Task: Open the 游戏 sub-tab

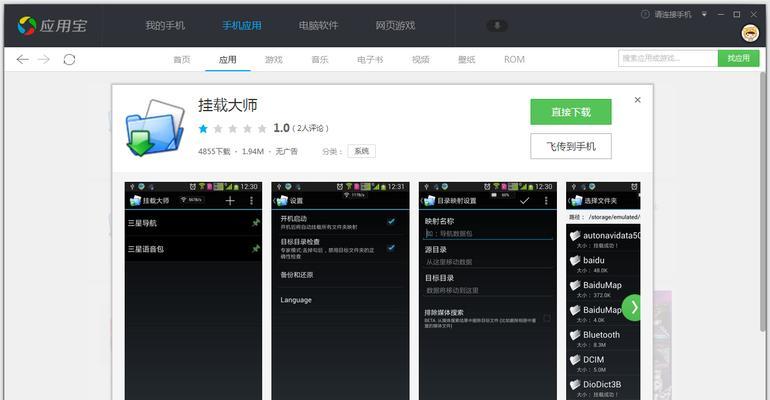Action: point(274,59)
